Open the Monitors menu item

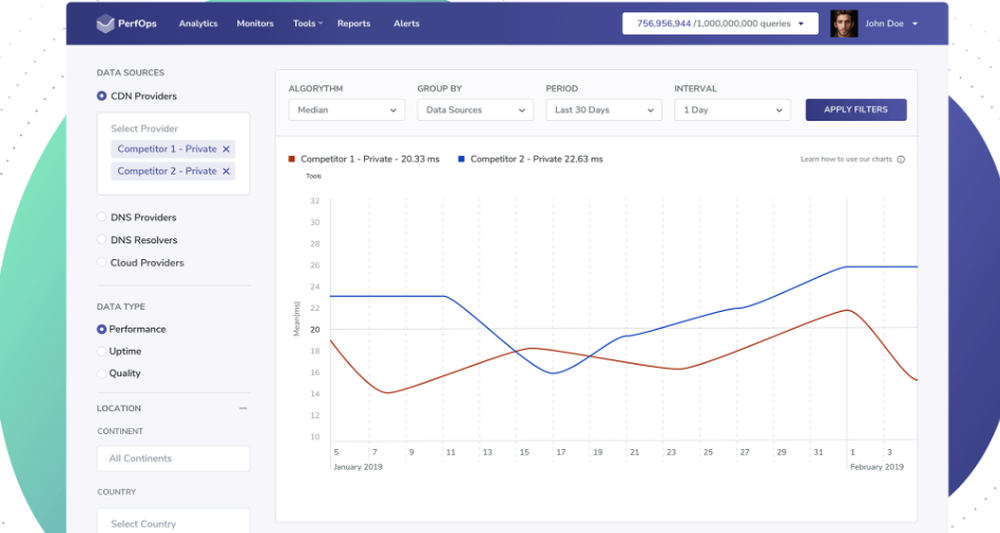(255, 24)
